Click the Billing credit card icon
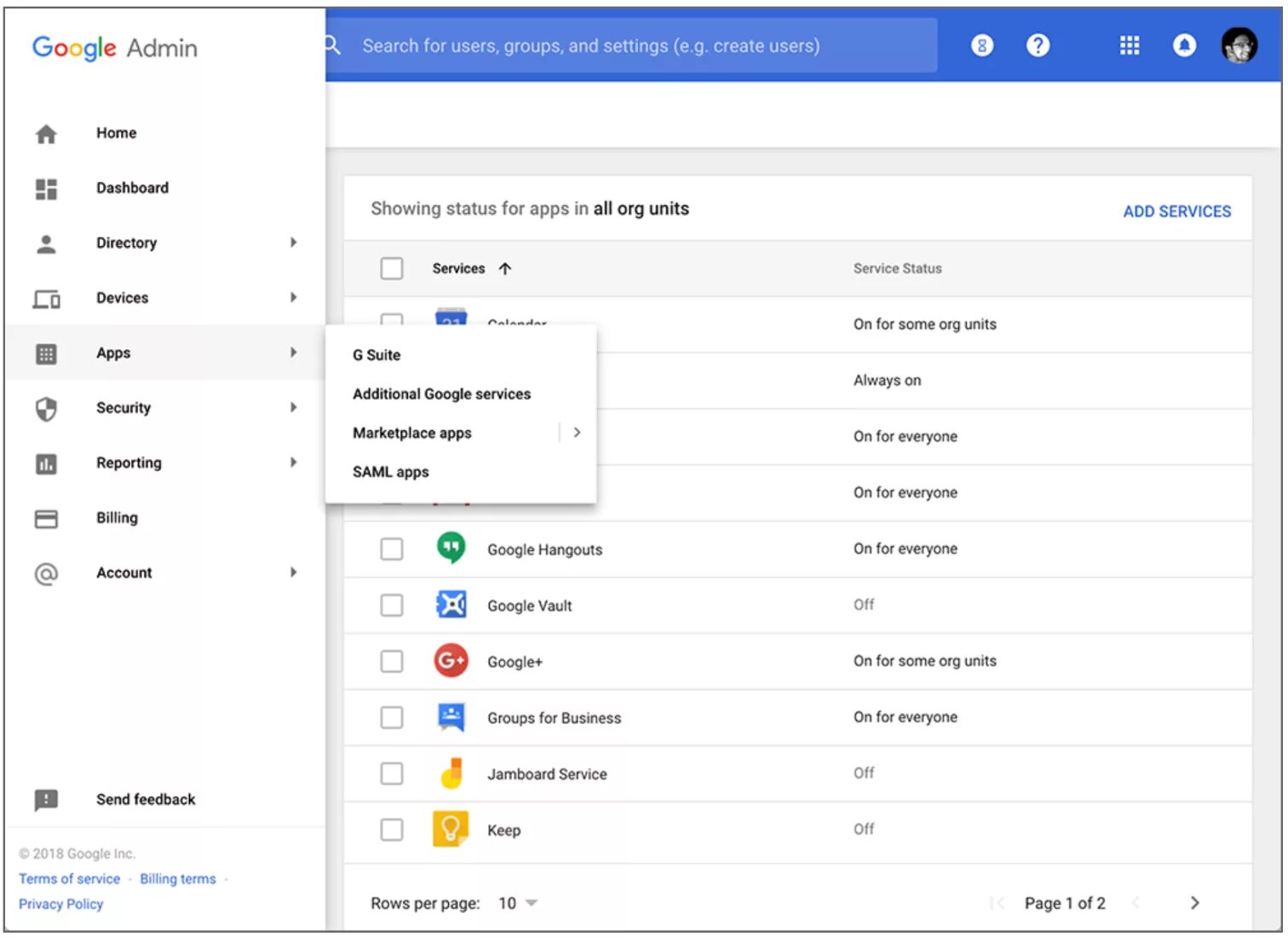Viewport: 1288px width, 937px height. (46, 519)
